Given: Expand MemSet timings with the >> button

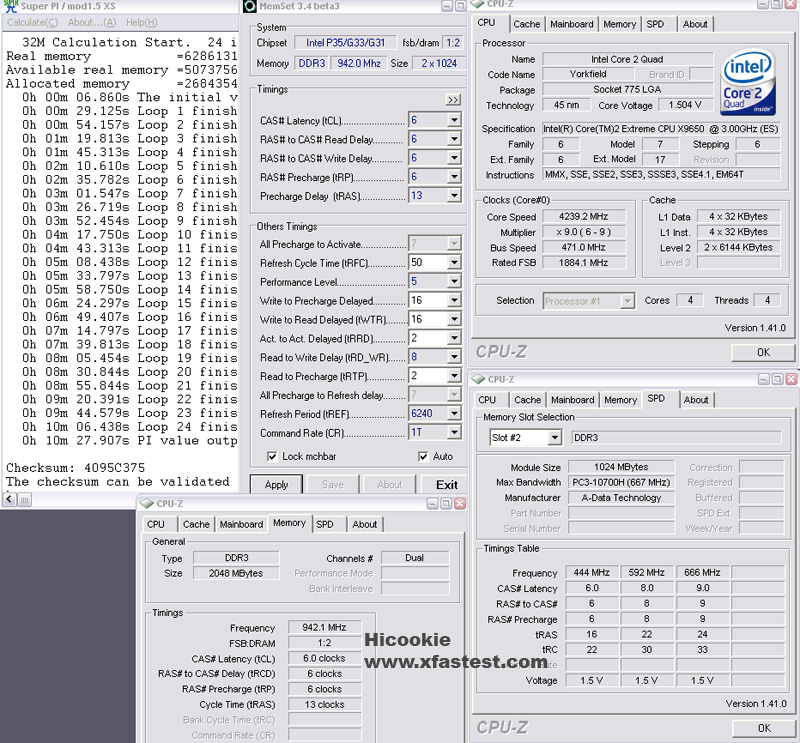Looking at the screenshot, I should (453, 100).
